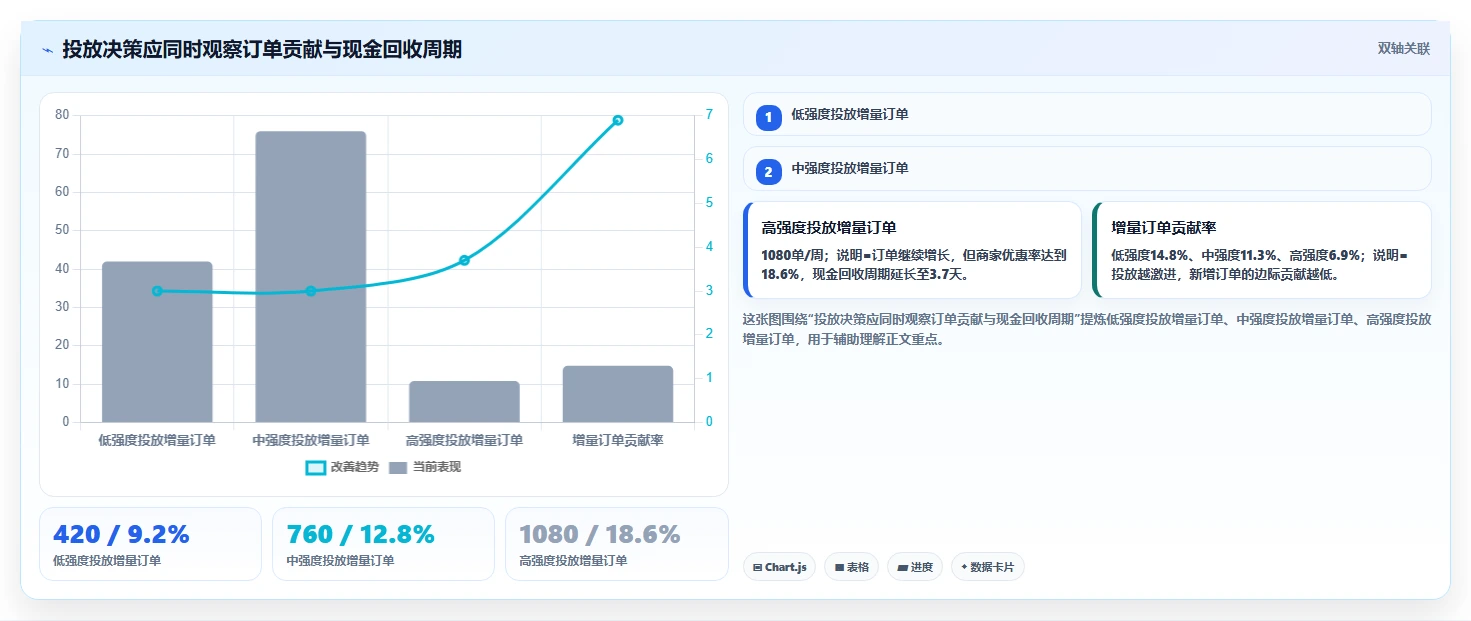Click the bar for 低强度投放增量订单
The image size is (1471, 621).
(x=157, y=342)
